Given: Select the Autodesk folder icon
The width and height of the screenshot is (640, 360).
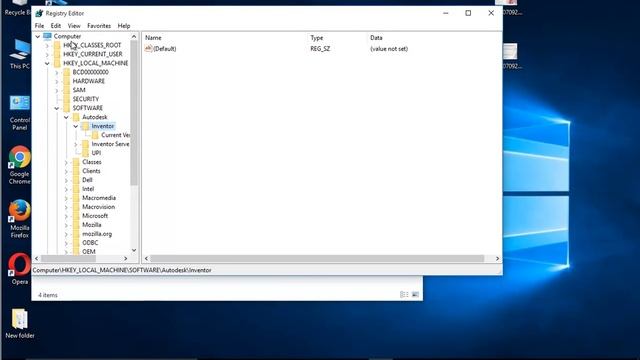Looking at the screenshot, I should point(76,117).
